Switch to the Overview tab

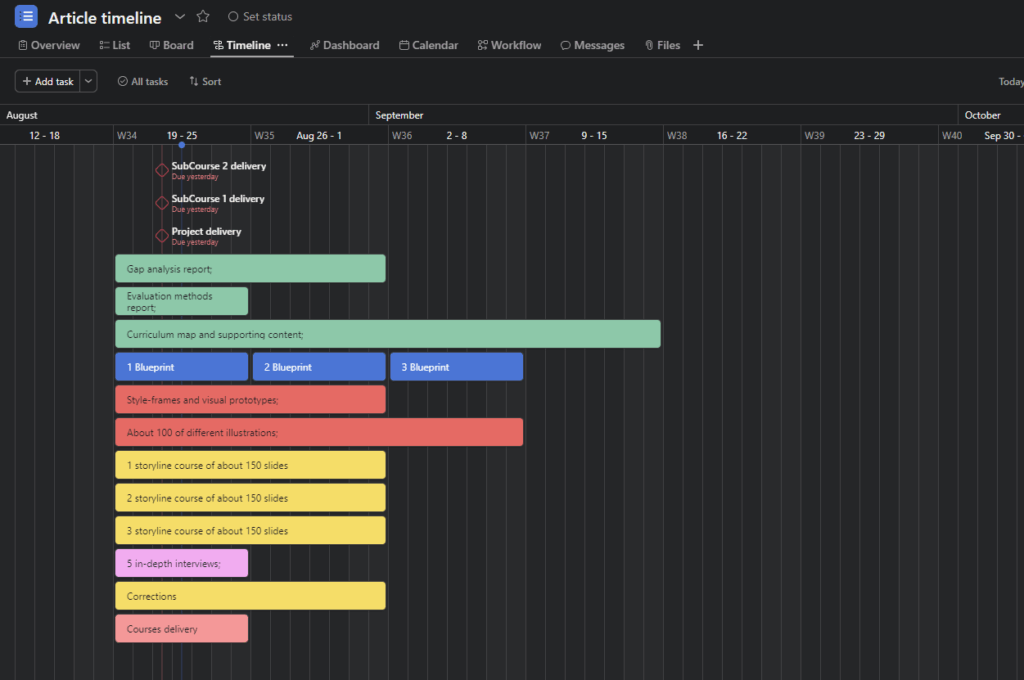[x=49, y=45]
